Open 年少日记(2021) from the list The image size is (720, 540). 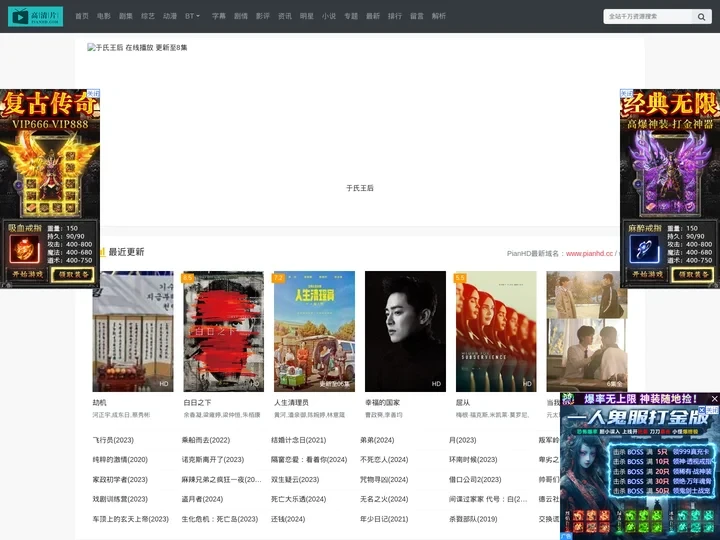[x=384, y=519]
